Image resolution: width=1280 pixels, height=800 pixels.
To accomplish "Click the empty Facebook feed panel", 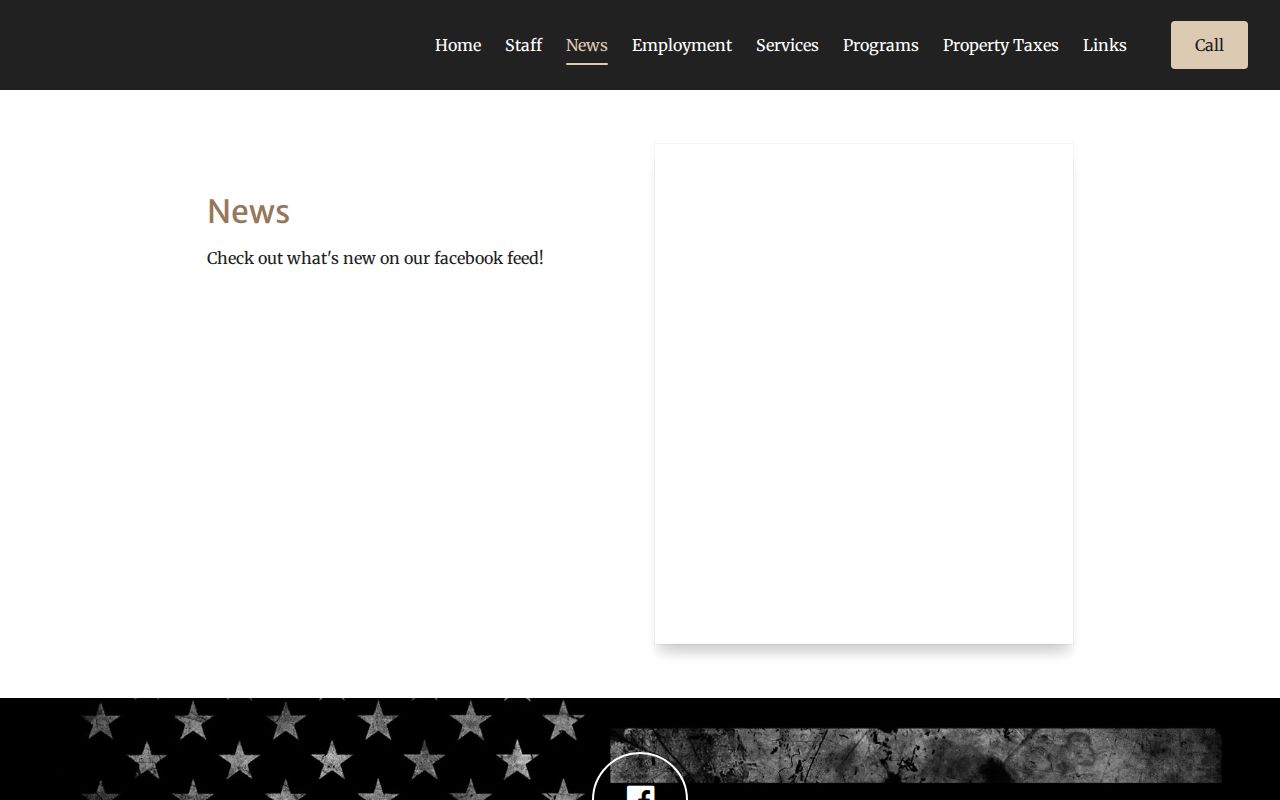I will (x=864, y=394).
